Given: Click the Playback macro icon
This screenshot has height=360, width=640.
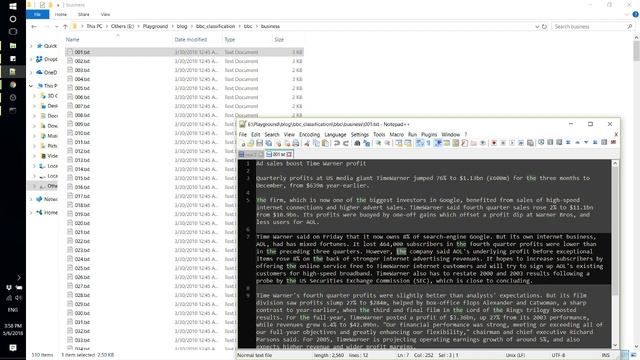Looking at the screenshot, I should (512, 143).
